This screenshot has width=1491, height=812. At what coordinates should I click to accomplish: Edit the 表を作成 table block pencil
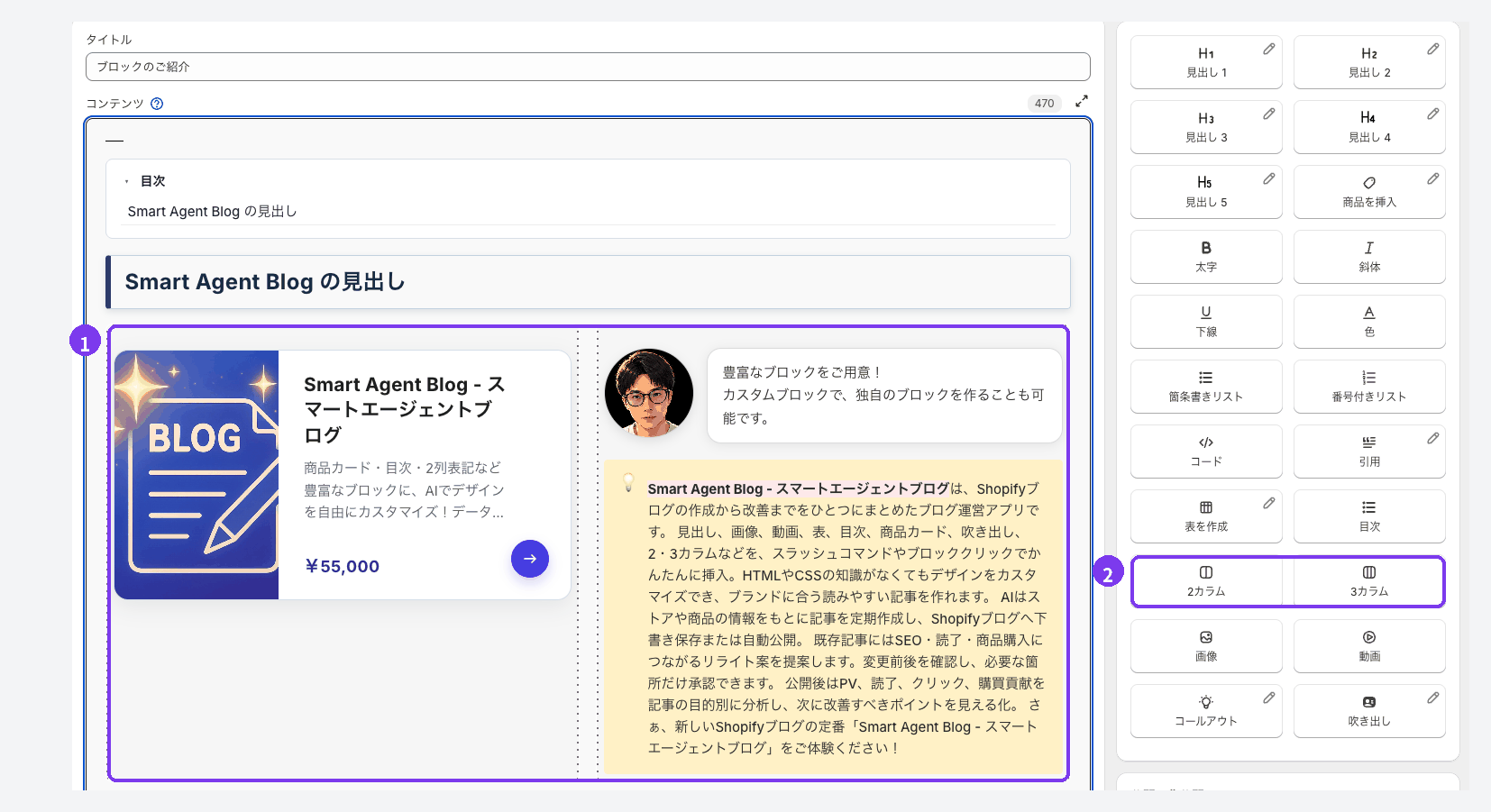1268,503
